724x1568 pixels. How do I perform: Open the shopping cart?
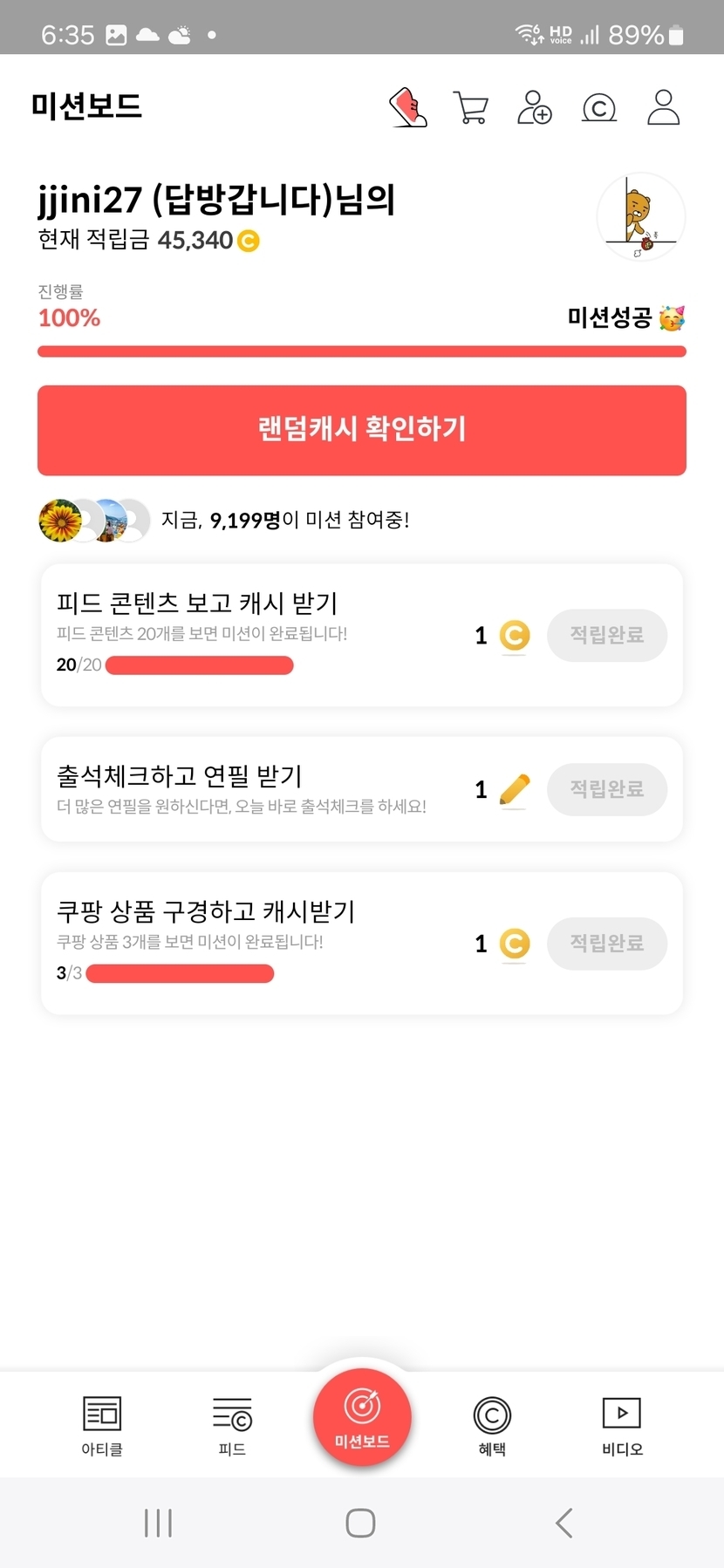click(471, 108)
